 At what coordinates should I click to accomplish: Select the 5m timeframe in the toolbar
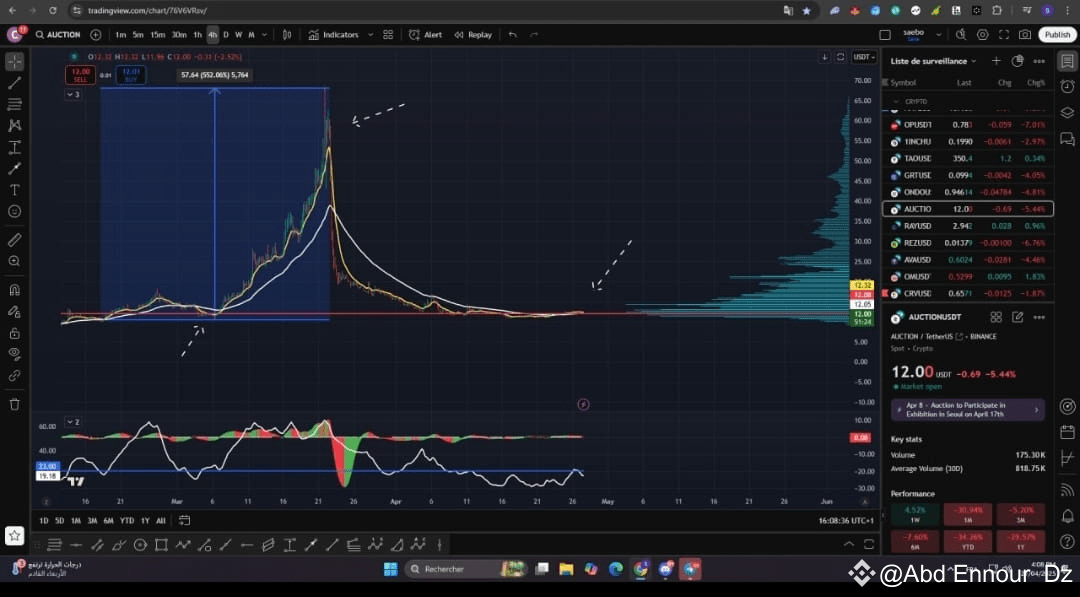(x=137, y=34)
